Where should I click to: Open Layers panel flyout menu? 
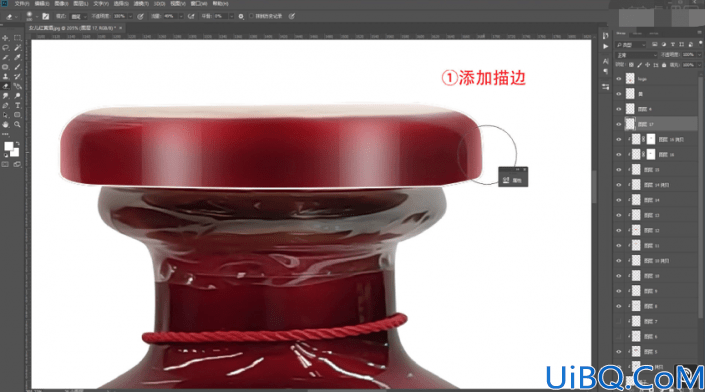[701, 33]
